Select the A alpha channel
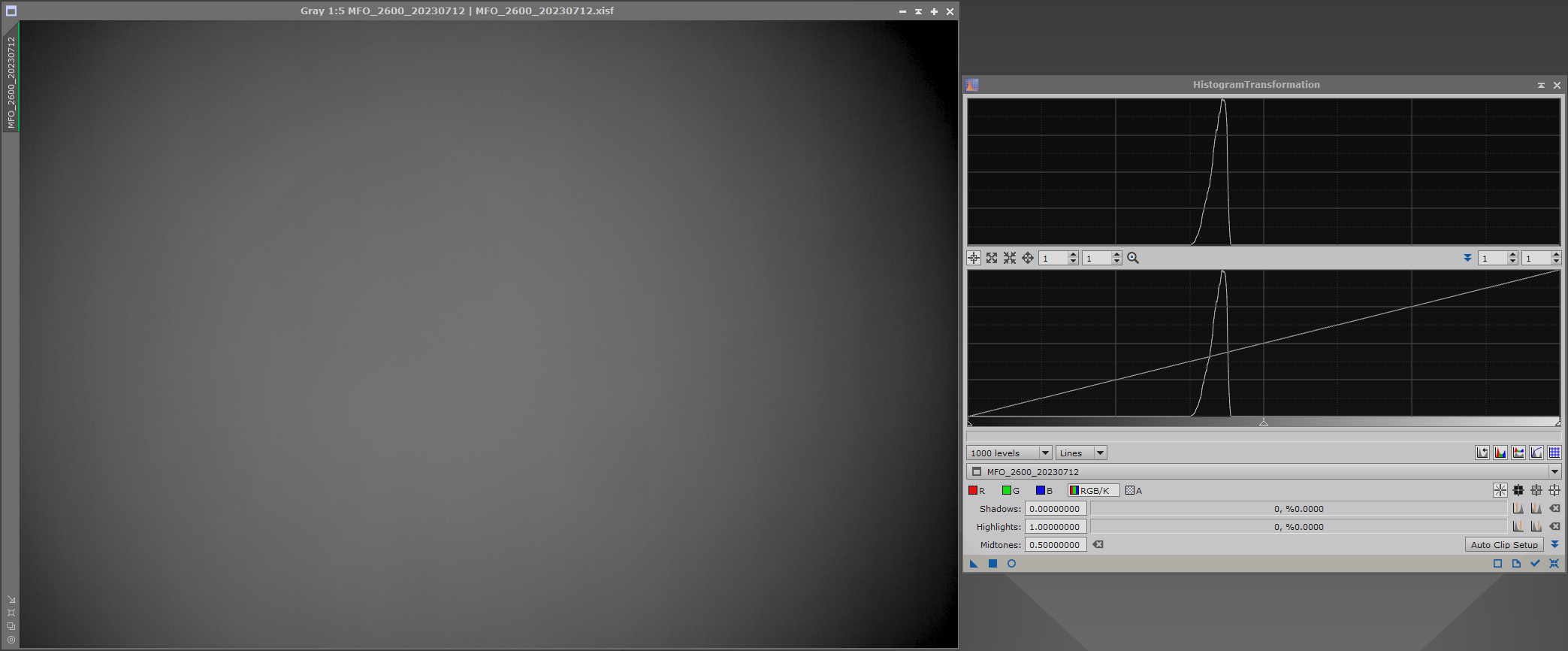Image resolution: width=1568 pixels, height=651 pixels. [x=1134, y=490]
